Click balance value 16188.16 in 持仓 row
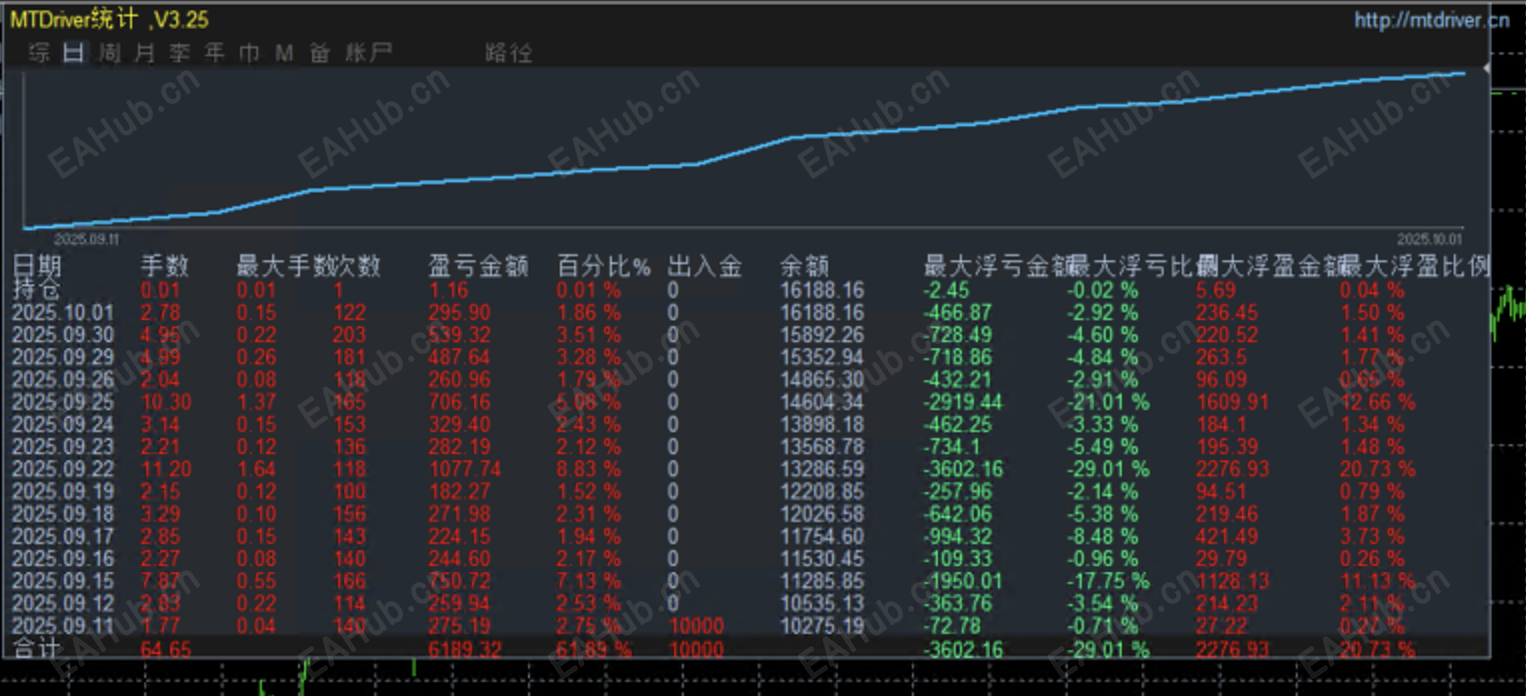 point(822,291)
